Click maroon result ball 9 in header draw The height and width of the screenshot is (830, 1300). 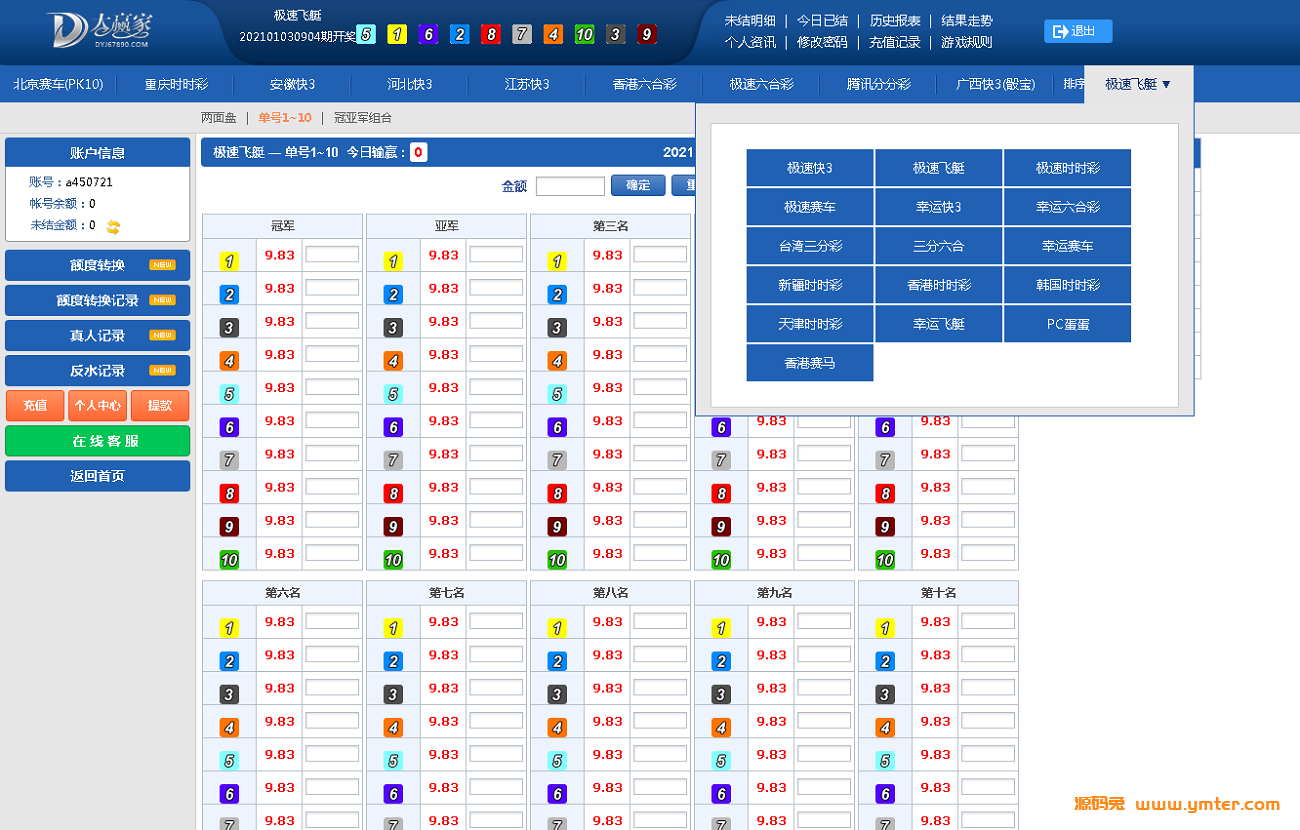647,34
